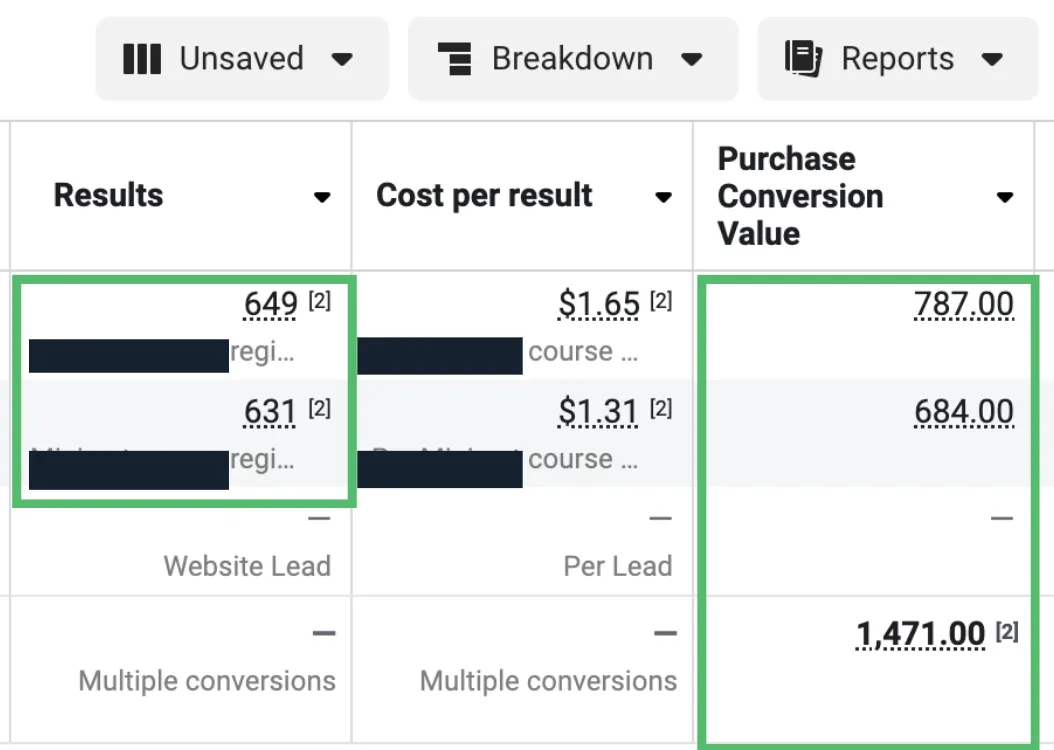The height and width of the screenshot is (750, 1054).
Task: Open the Results column header menu arrow
Action: point(322,198)
